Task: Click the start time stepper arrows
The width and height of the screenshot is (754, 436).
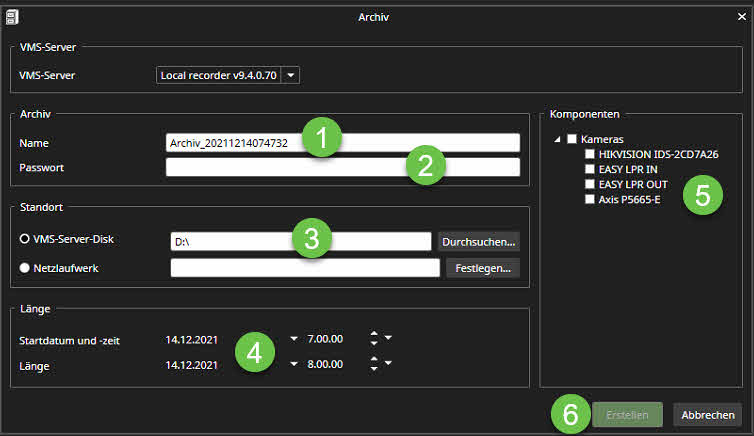Action: point(373,339)
